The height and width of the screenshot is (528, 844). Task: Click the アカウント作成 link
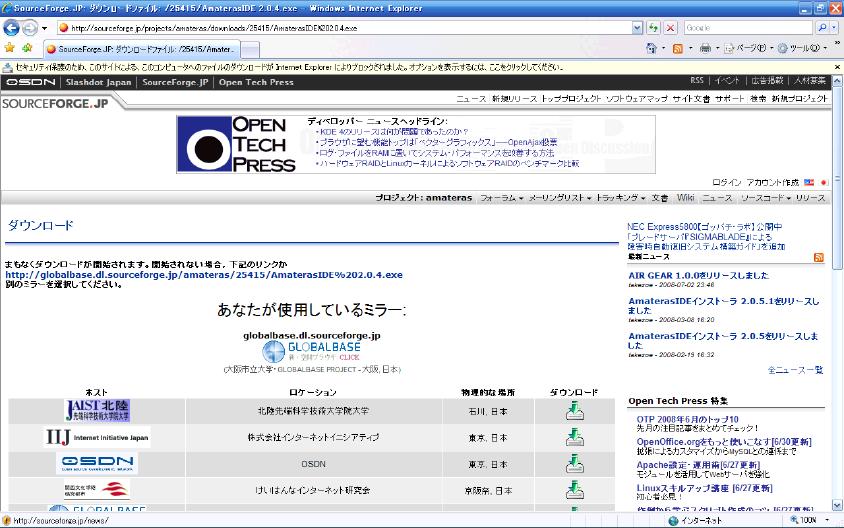coord(772,182)
